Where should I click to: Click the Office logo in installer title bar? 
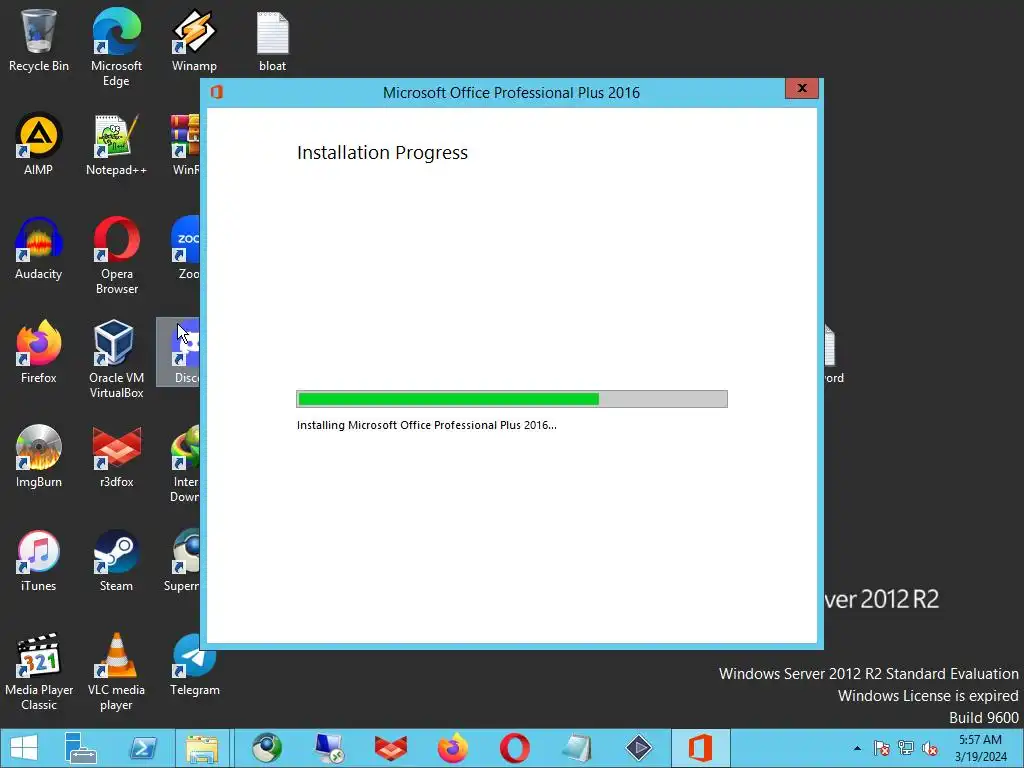217,92
